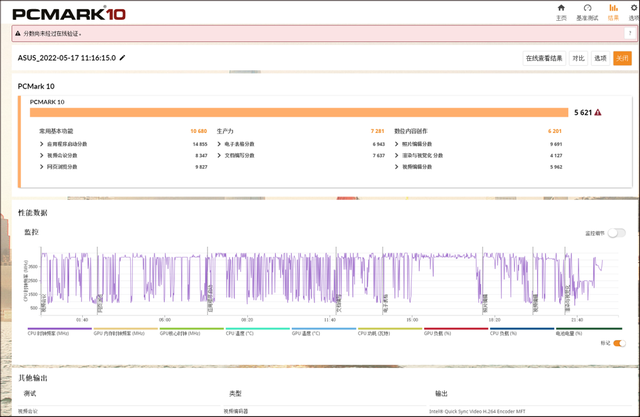Click the warning triangle beside score 5 621

coord(598,113)
